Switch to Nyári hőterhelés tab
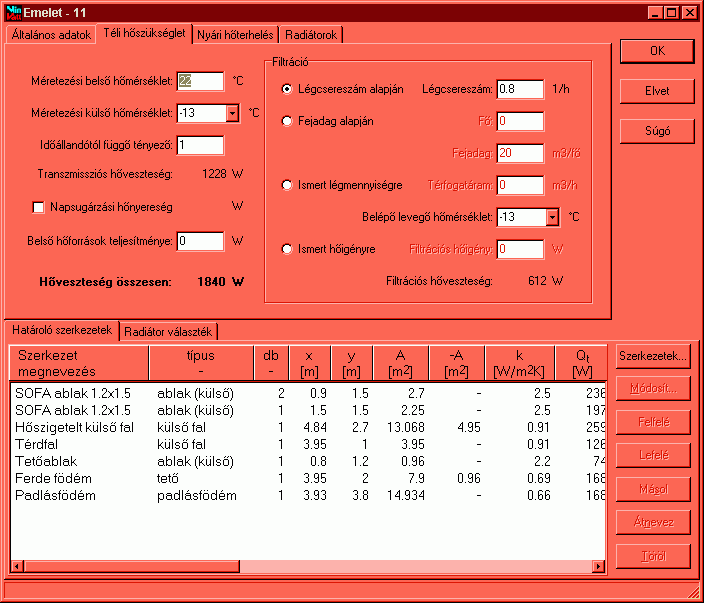Image resolution: width=704 pixels, height=603 pixels. click(235, 35)
